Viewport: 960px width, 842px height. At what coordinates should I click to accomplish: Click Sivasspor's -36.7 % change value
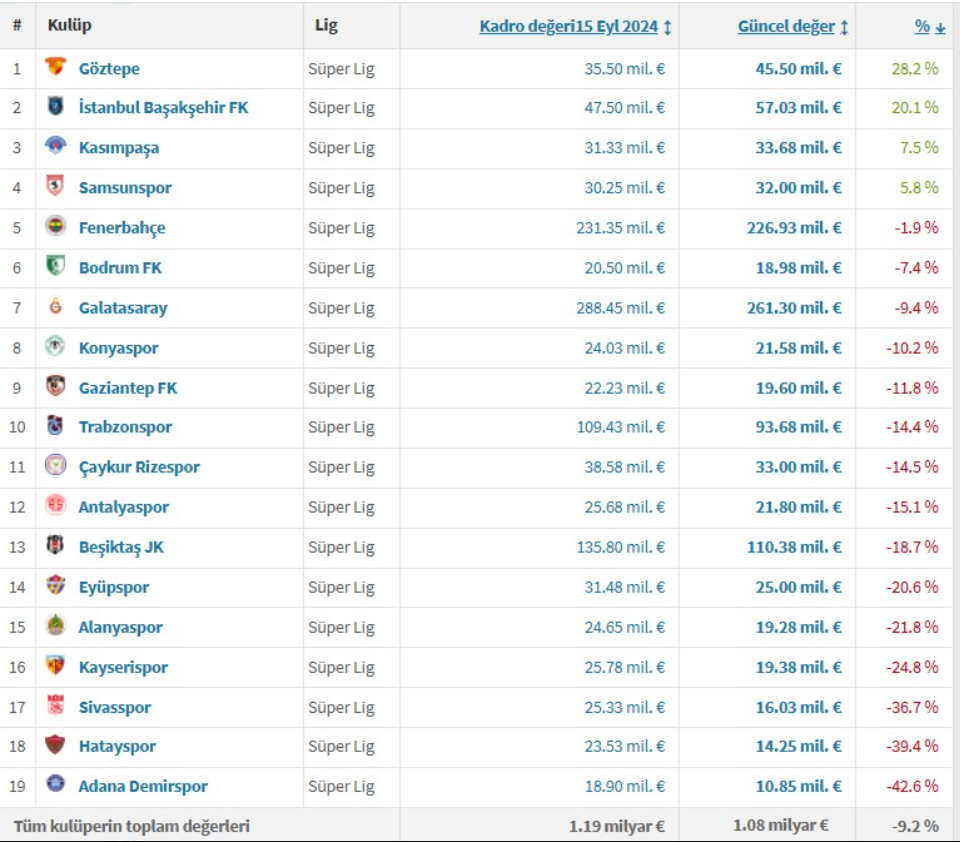pyautogui.click(x=912, y=708)
